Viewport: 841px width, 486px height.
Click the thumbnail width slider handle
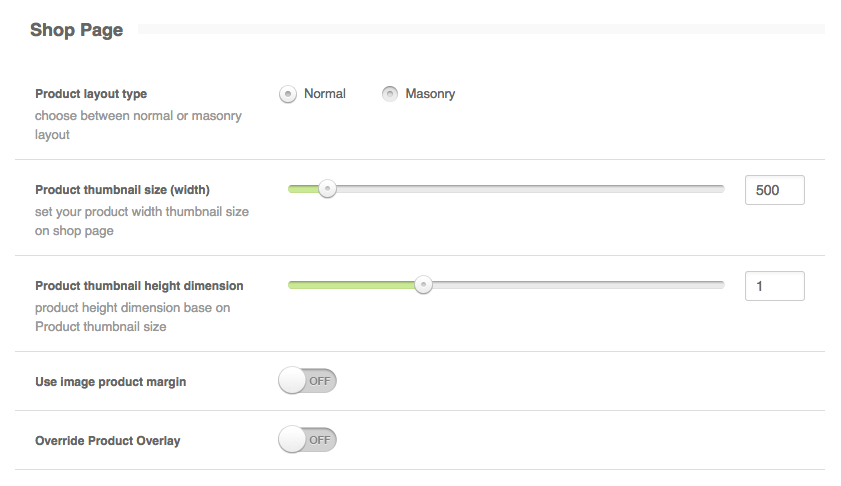[326, 189]
